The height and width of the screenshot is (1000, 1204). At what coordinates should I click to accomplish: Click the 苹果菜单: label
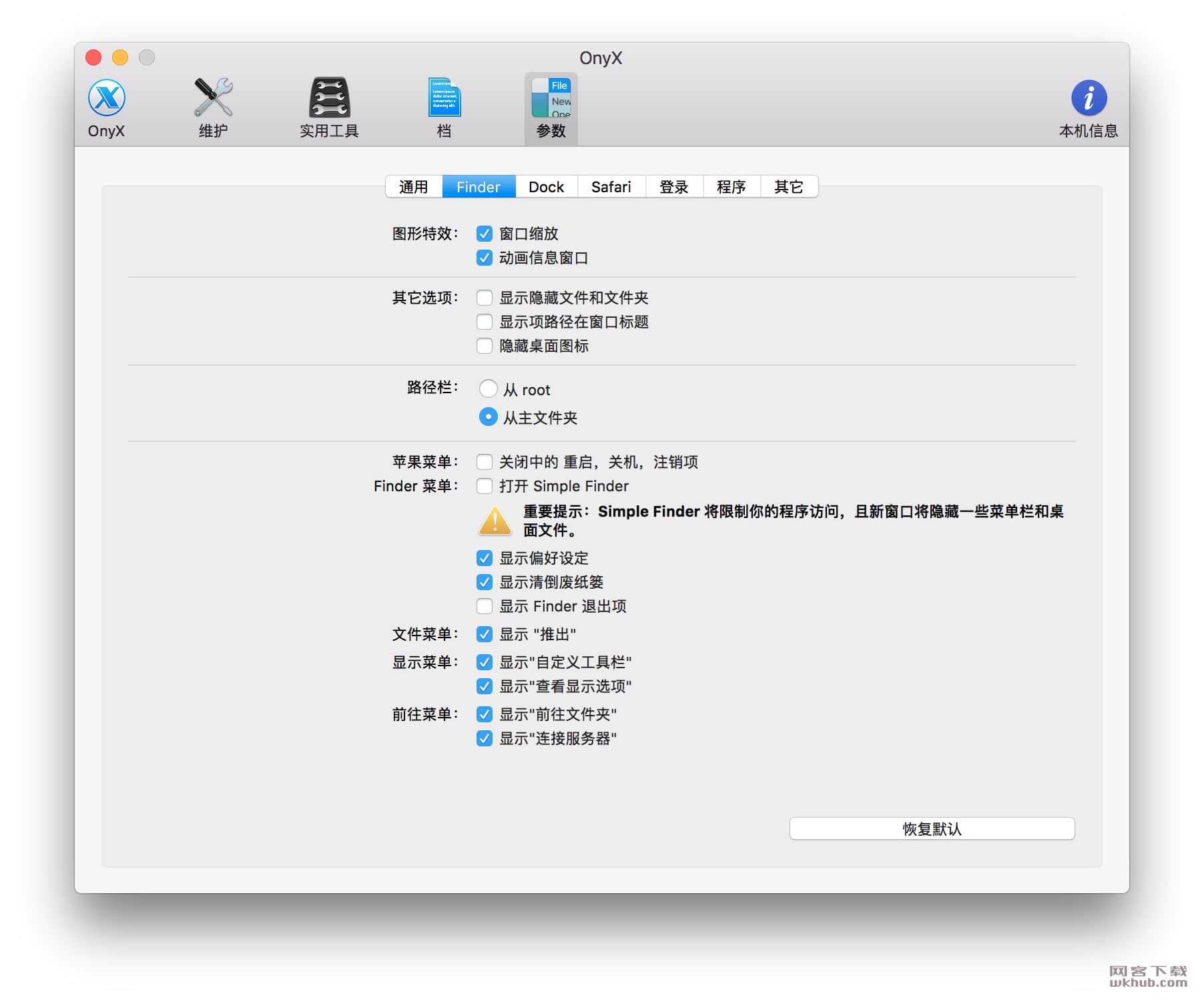pos(425,462)
